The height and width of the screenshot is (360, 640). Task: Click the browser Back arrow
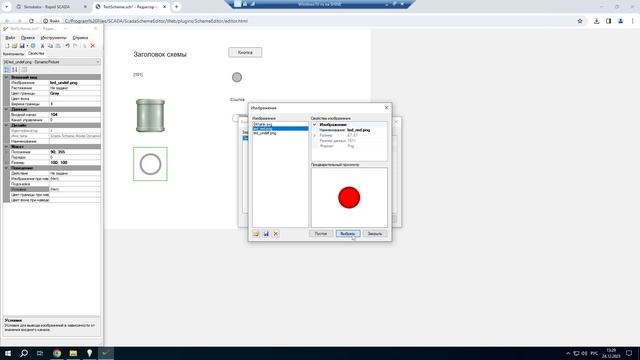pyautogui.click(x=7, y=21)
